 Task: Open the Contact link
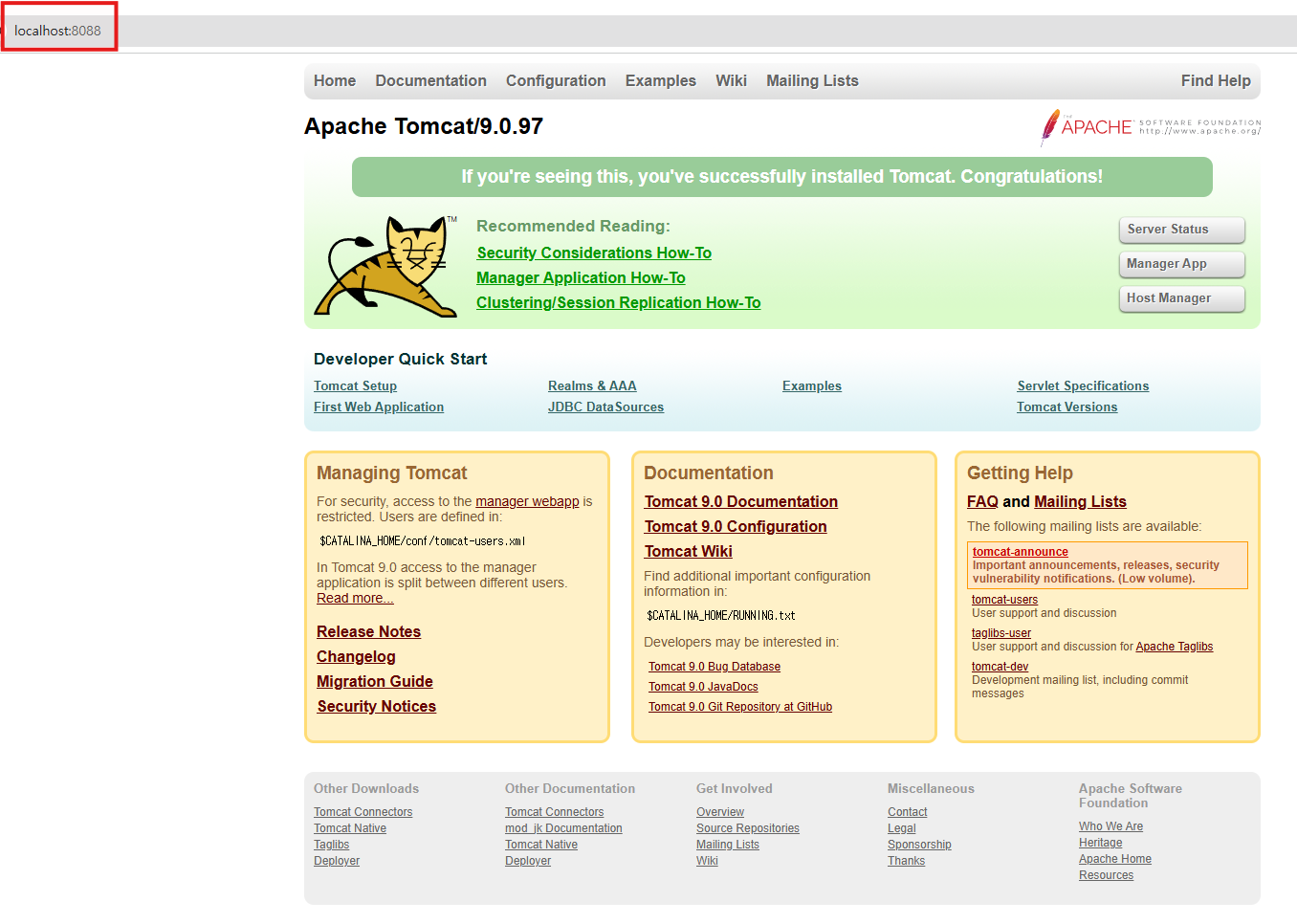908,812
